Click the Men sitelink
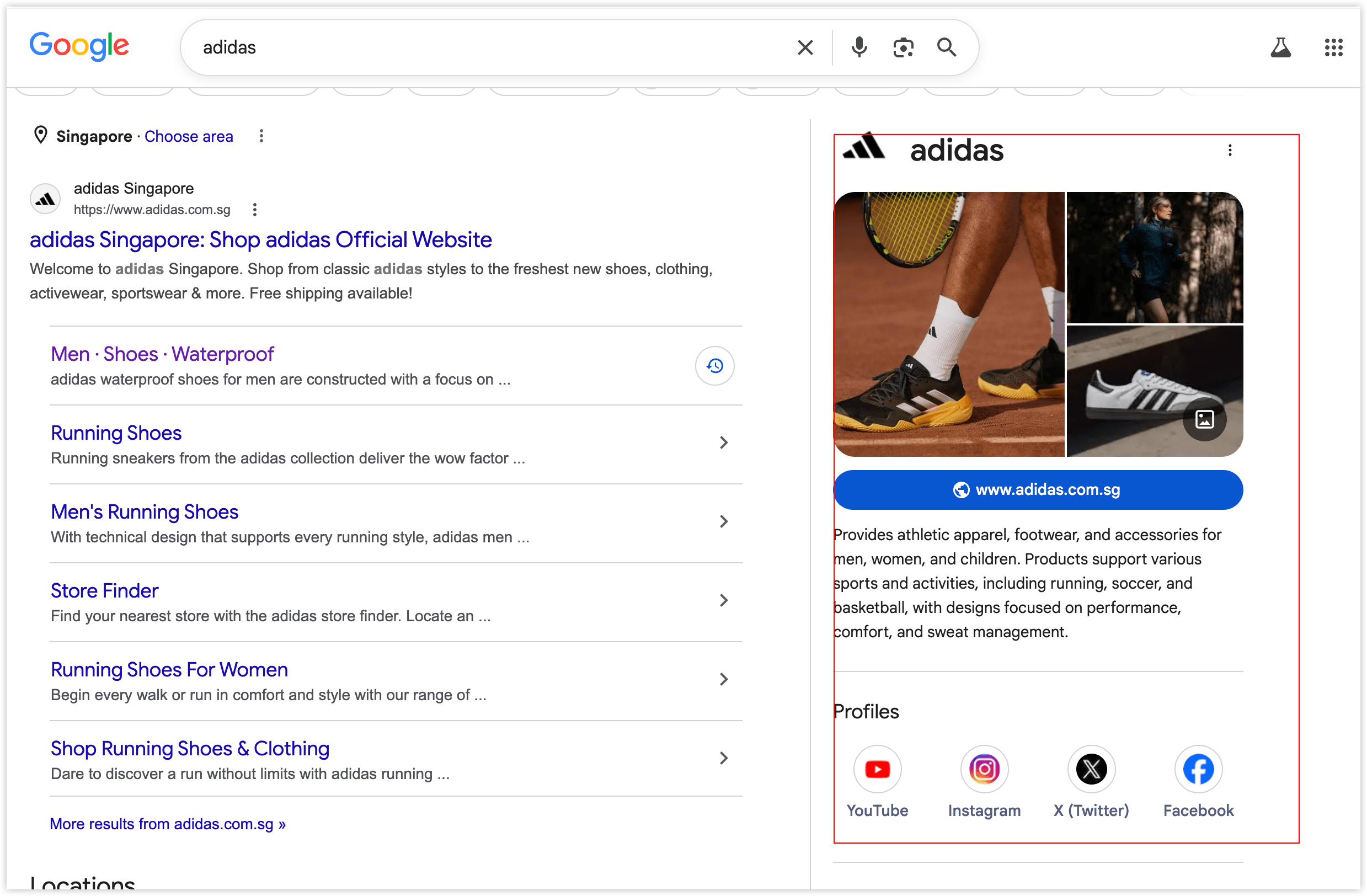The width and height of the screenshot is (1367, 896). pyautogui.click(x=70, y=354)
